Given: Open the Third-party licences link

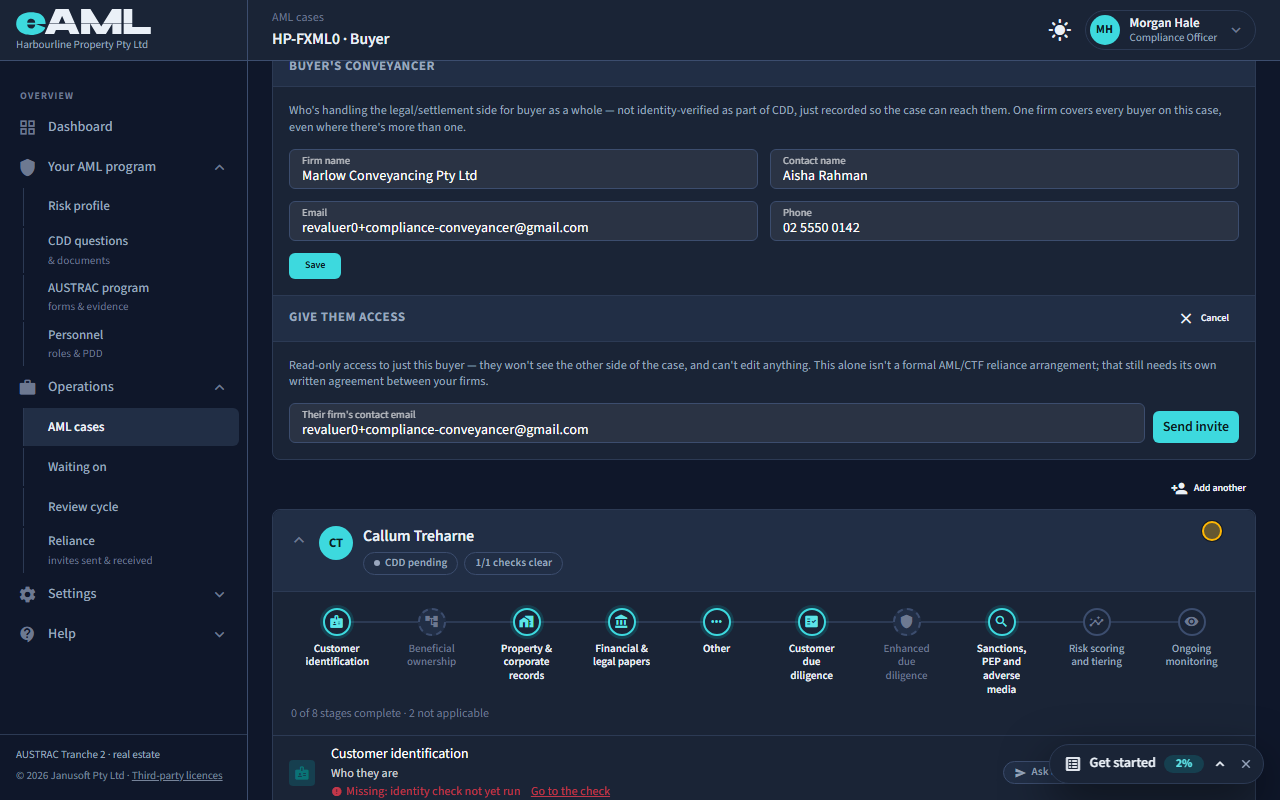Looking at the screenshot, I should [177, 776].
